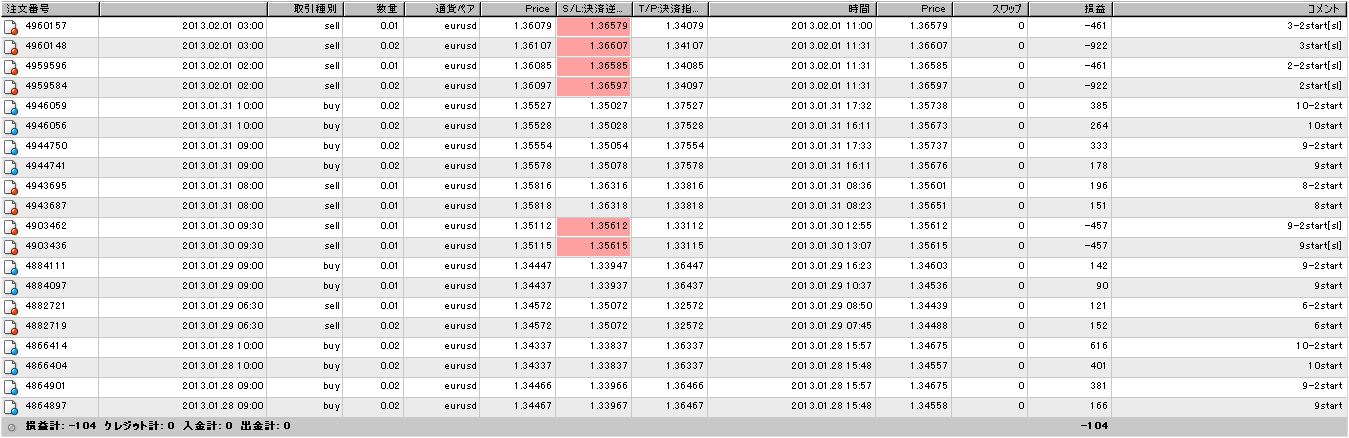Screen dimensions: 1349x438
Task: Select the buy order icon for 4946059
Action: (x=11, y=106)
